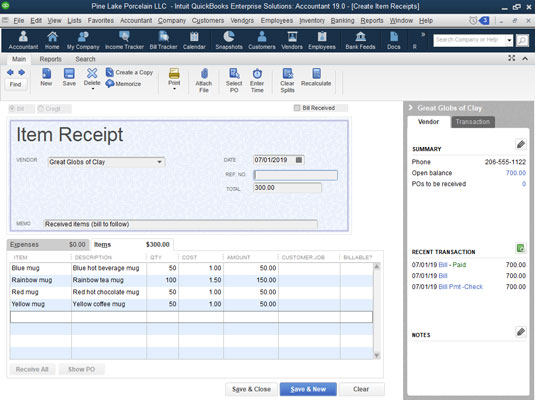This screenshot has height=400, width=535.
Task: Click the Ref. No. input field
Action: [x=295, y=175]
